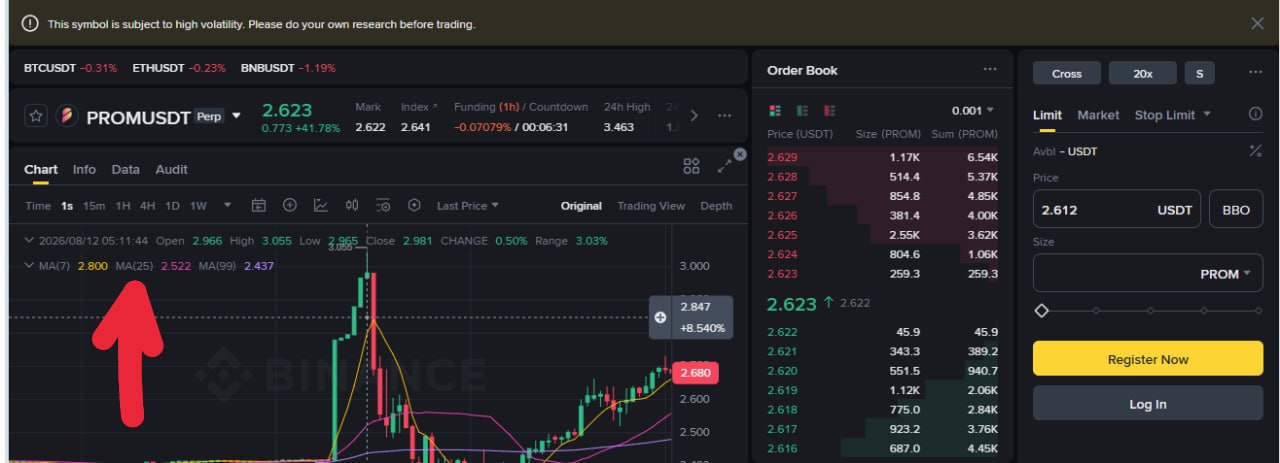The image size is (1280, 463).
Task: Select the 1H time interval
Action: click(123, 206)
